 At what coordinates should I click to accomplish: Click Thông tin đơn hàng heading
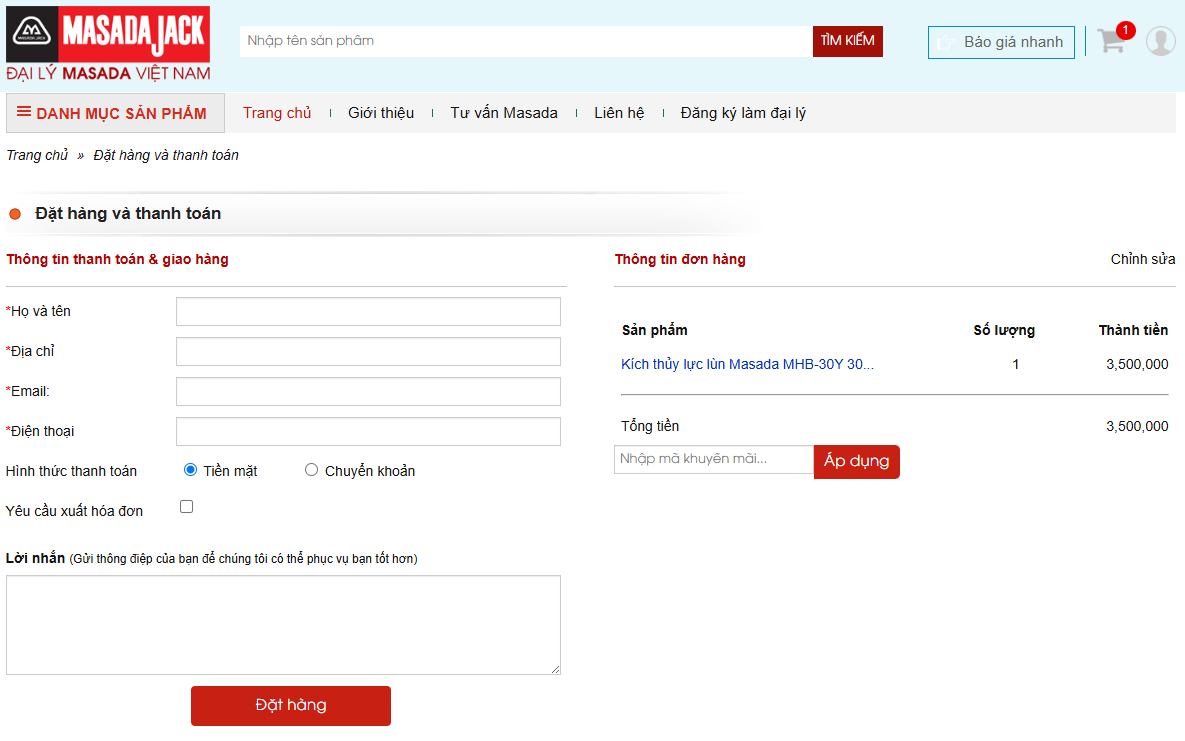click(x=680, y=259)
